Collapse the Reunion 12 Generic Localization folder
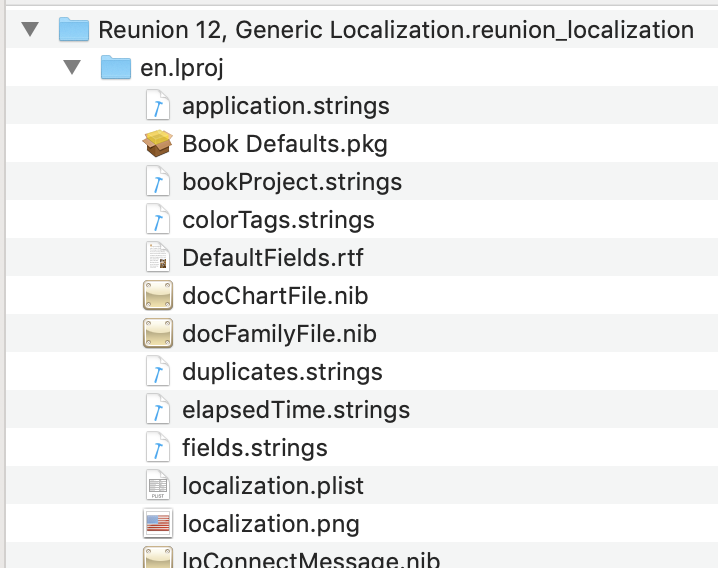718x568 pixels. [x=30, y=29]
